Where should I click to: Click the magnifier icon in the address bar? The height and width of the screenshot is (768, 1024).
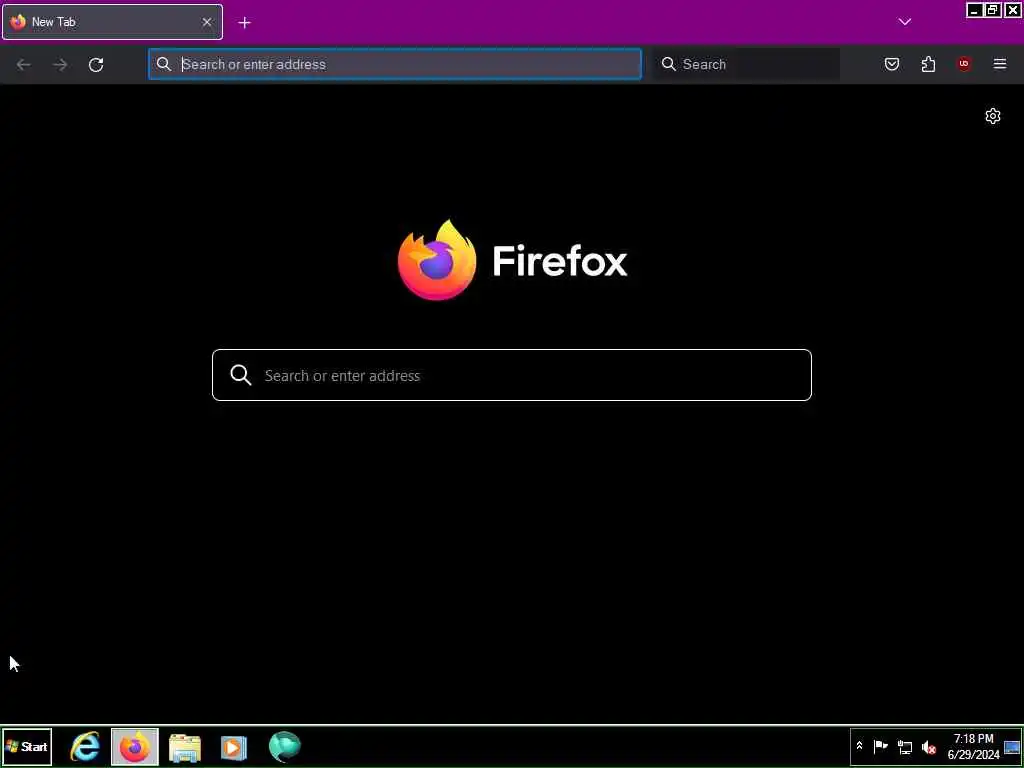pos(164,64)
